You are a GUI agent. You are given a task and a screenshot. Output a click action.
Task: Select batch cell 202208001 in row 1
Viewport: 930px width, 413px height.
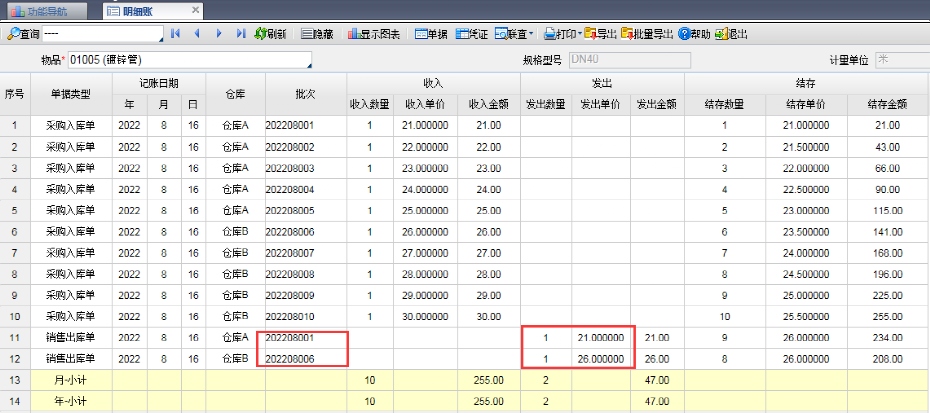click(306, 126)
